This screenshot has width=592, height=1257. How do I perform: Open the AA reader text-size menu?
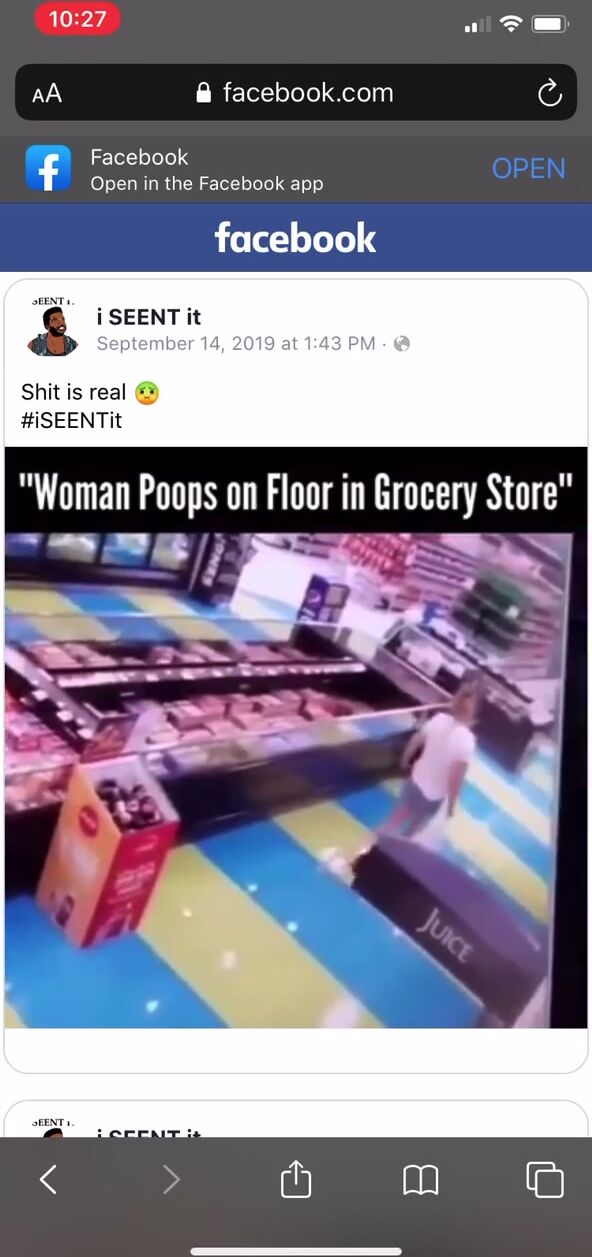[x=47, y=94]
